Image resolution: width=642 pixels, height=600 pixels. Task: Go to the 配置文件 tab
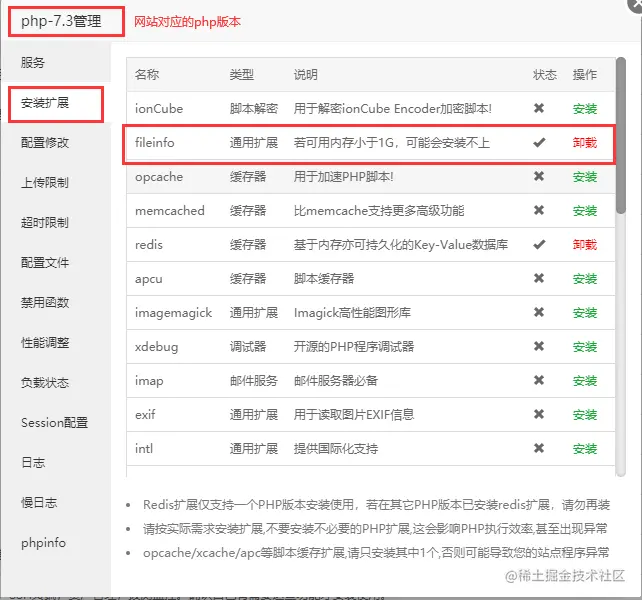tap(56, 263)
